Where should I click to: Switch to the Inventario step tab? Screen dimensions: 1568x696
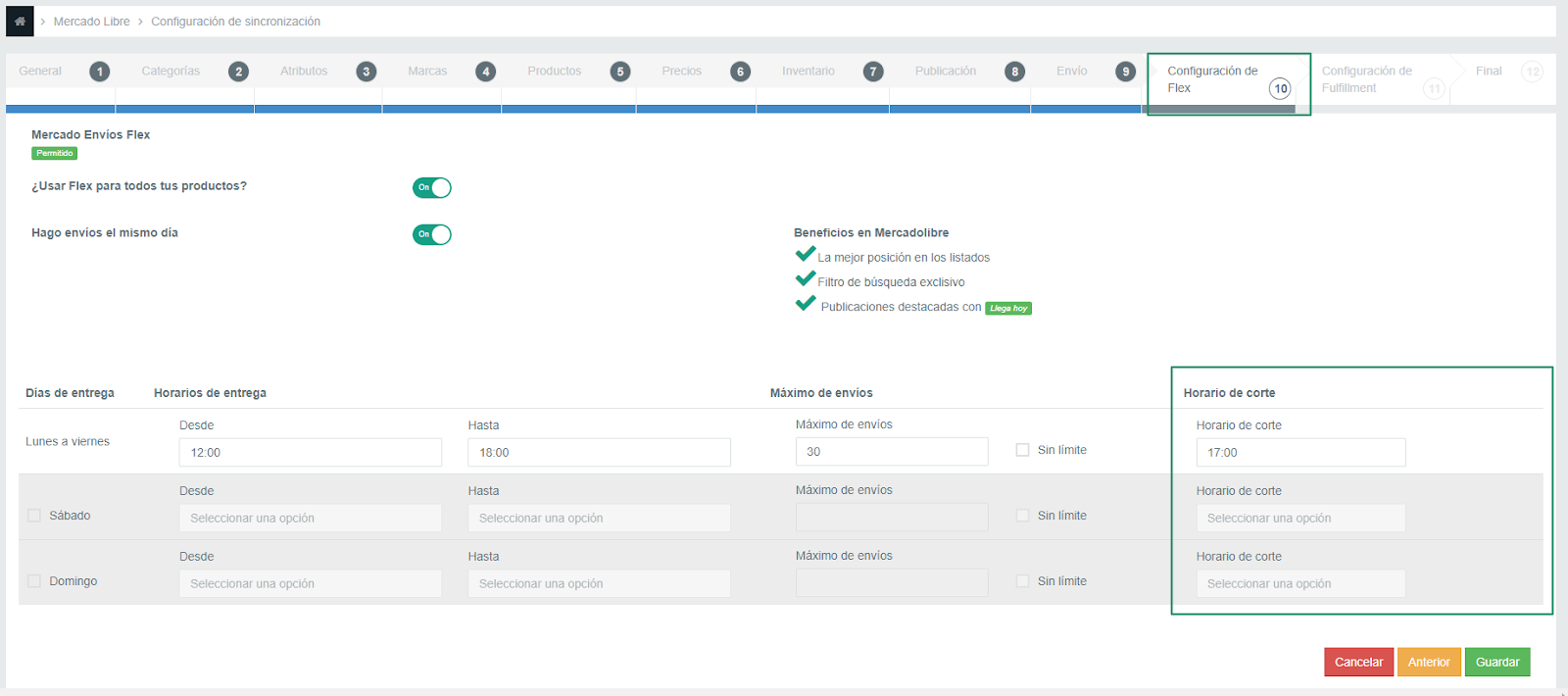pyautogui.click(x=808, y=71)
